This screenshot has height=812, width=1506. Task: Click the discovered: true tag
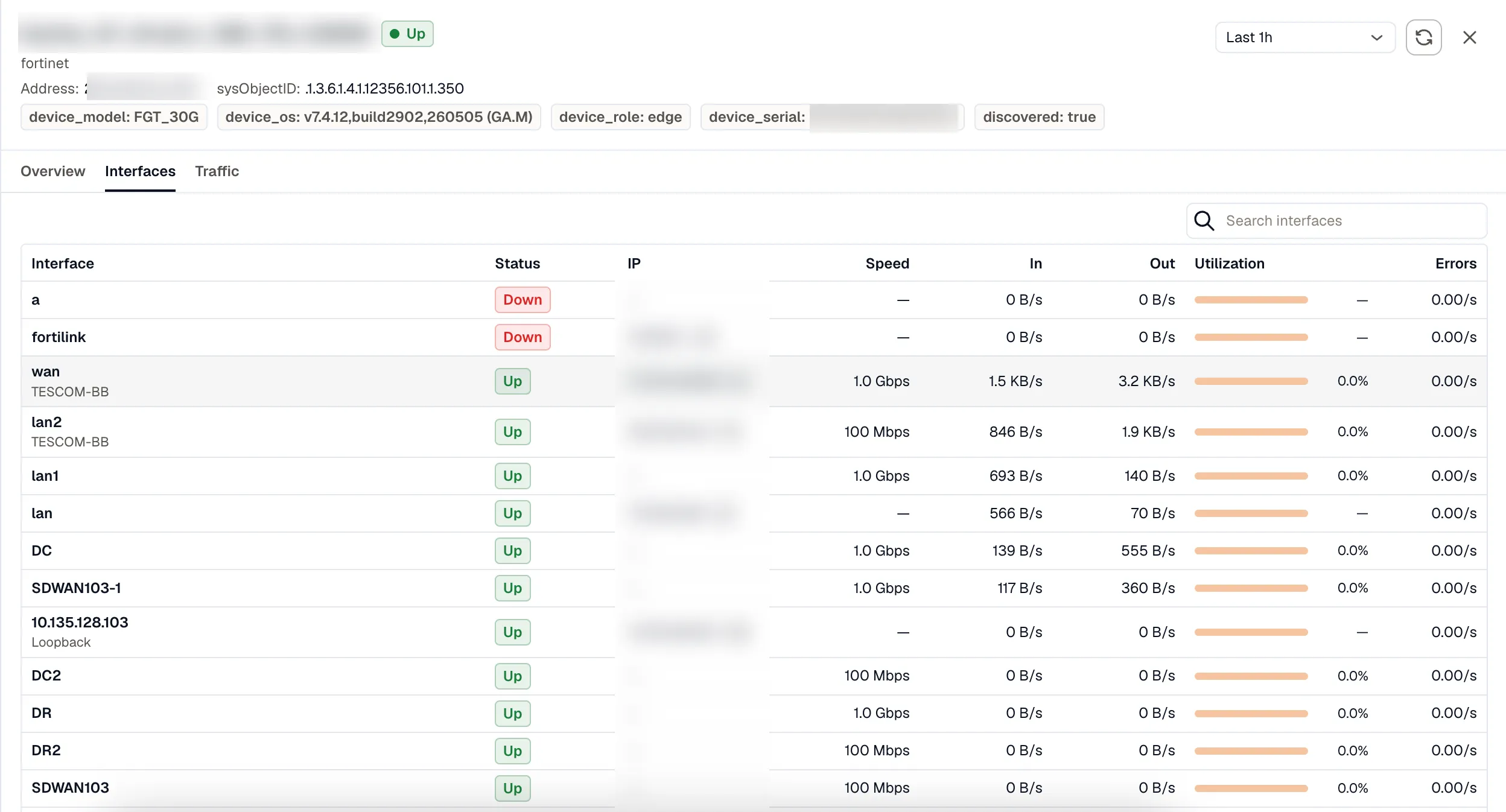point(1039,117)
